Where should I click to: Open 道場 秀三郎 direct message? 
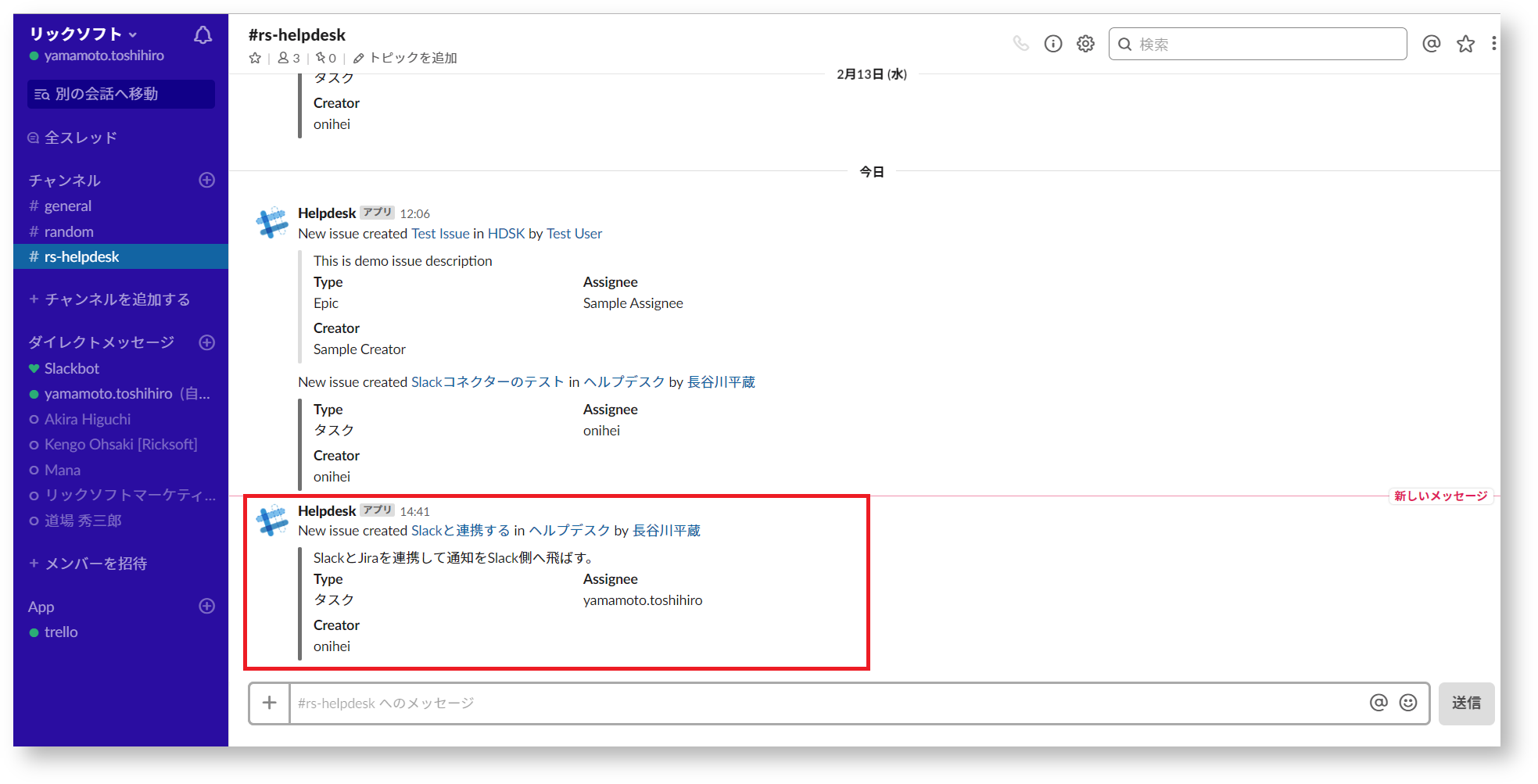coord(82,521)
